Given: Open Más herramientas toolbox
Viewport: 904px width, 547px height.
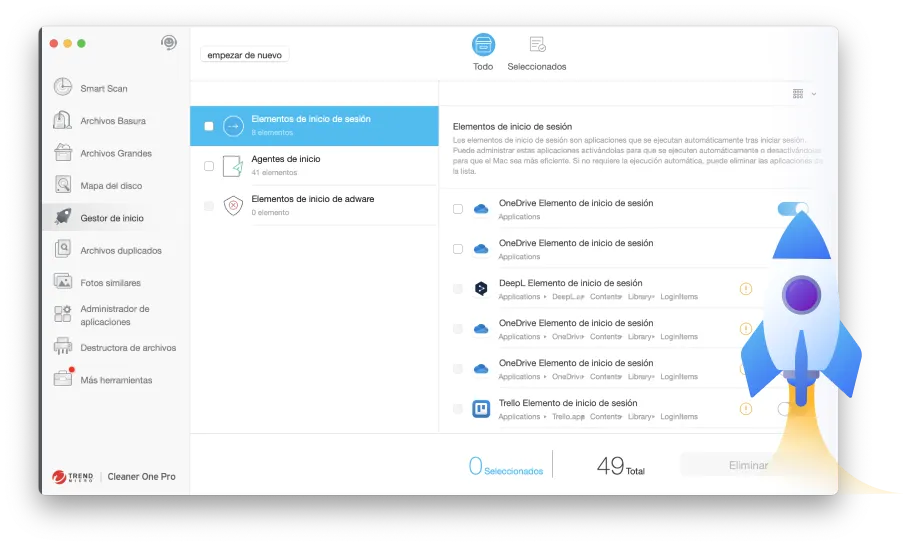Looking at the screenshot, I should (x=115, y=380).
